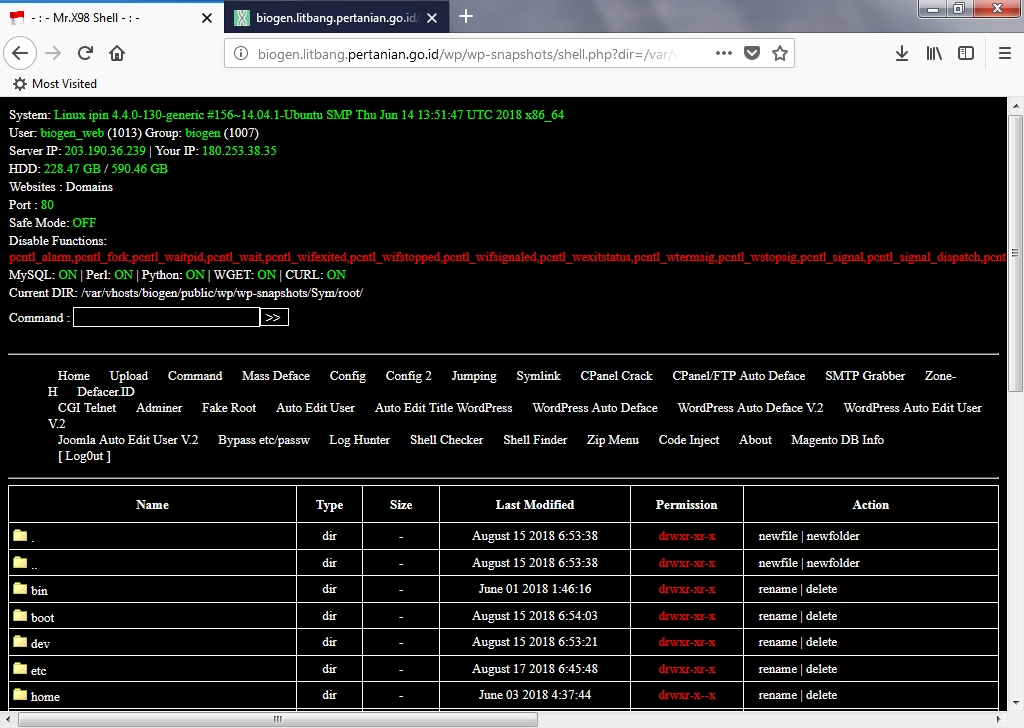The image size is (1024, 728).
Task: Click the Domains link next to Websites
Action: (89, 187)
